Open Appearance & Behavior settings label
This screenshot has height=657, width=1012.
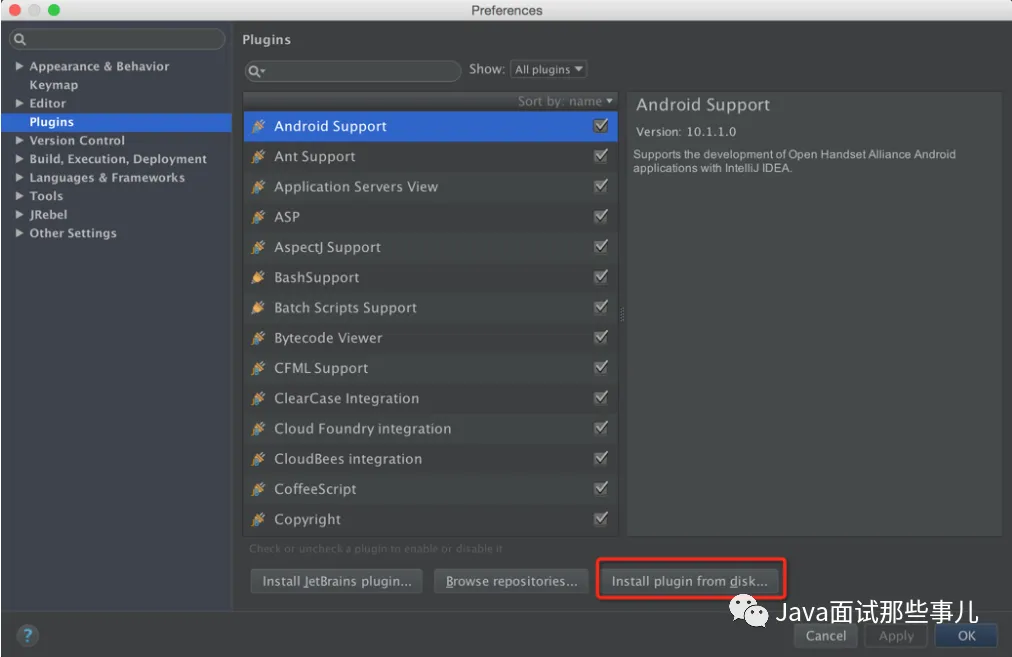pyautogui.click(x=99, y=66)
